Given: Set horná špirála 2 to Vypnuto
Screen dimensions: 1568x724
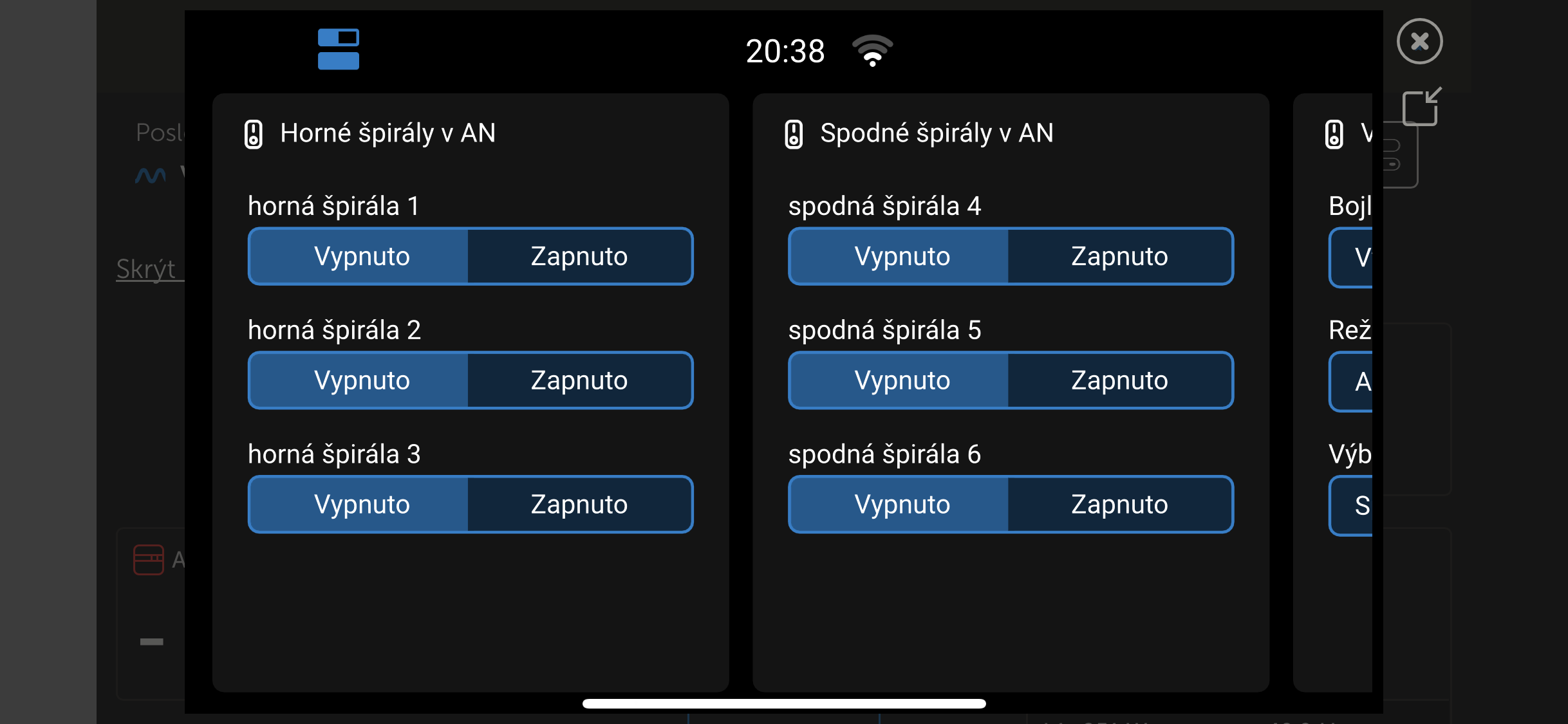Looking at the screenshot, I should tap(361, 380).
